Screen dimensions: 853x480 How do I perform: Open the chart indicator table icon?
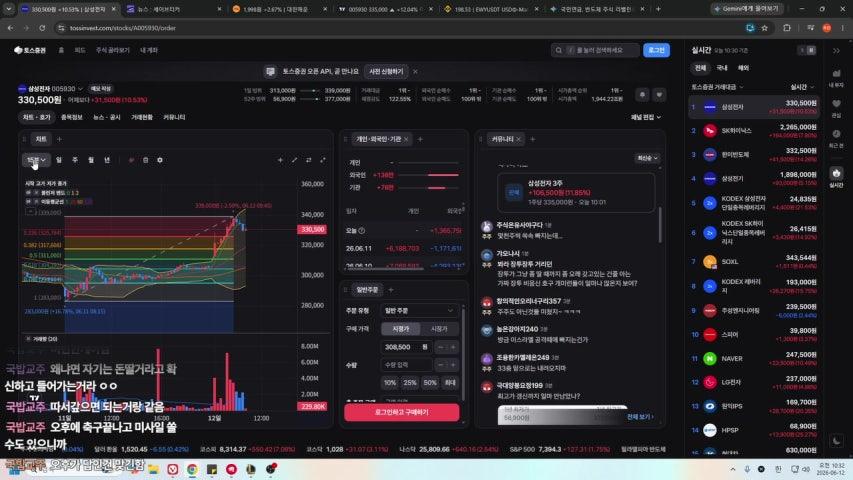[x=145, y=160]
